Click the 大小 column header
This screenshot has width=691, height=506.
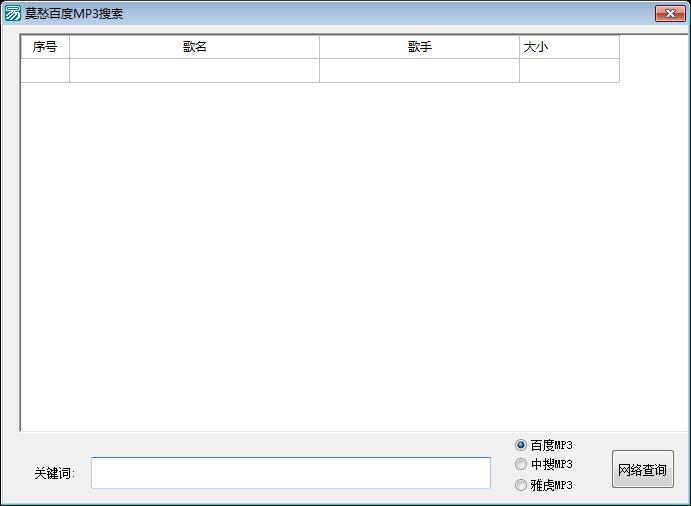pos(569,47)
